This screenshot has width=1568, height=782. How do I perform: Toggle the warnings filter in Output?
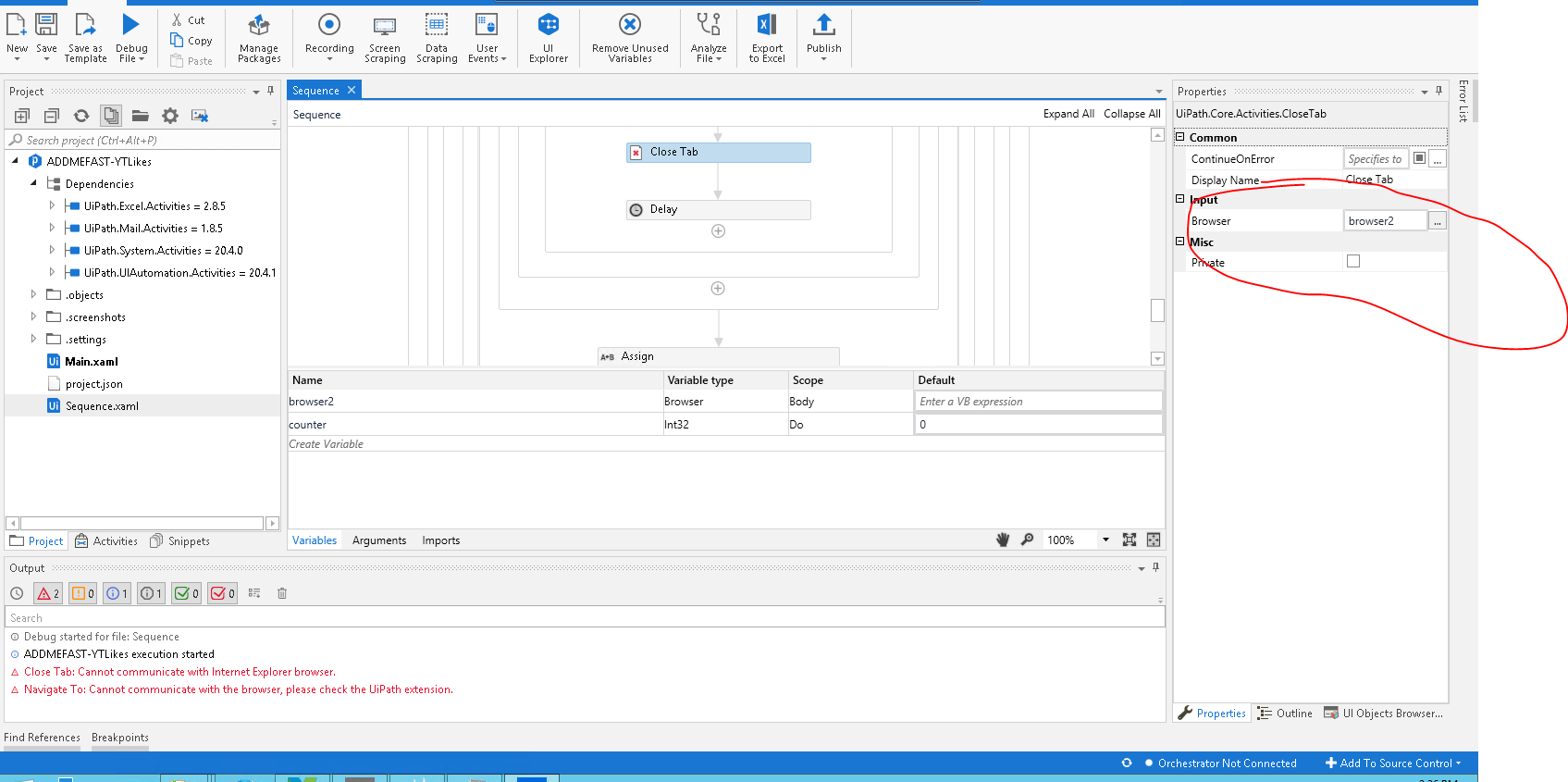[82, 593]
